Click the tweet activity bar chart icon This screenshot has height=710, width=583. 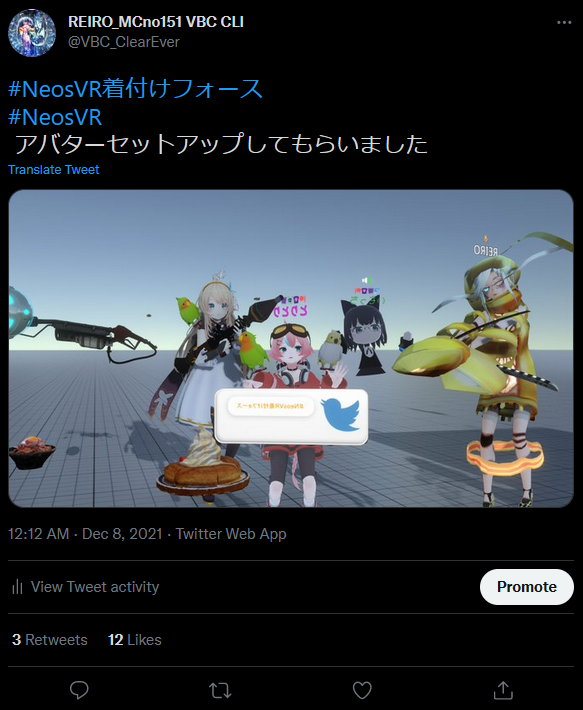(x=17, y=587)
